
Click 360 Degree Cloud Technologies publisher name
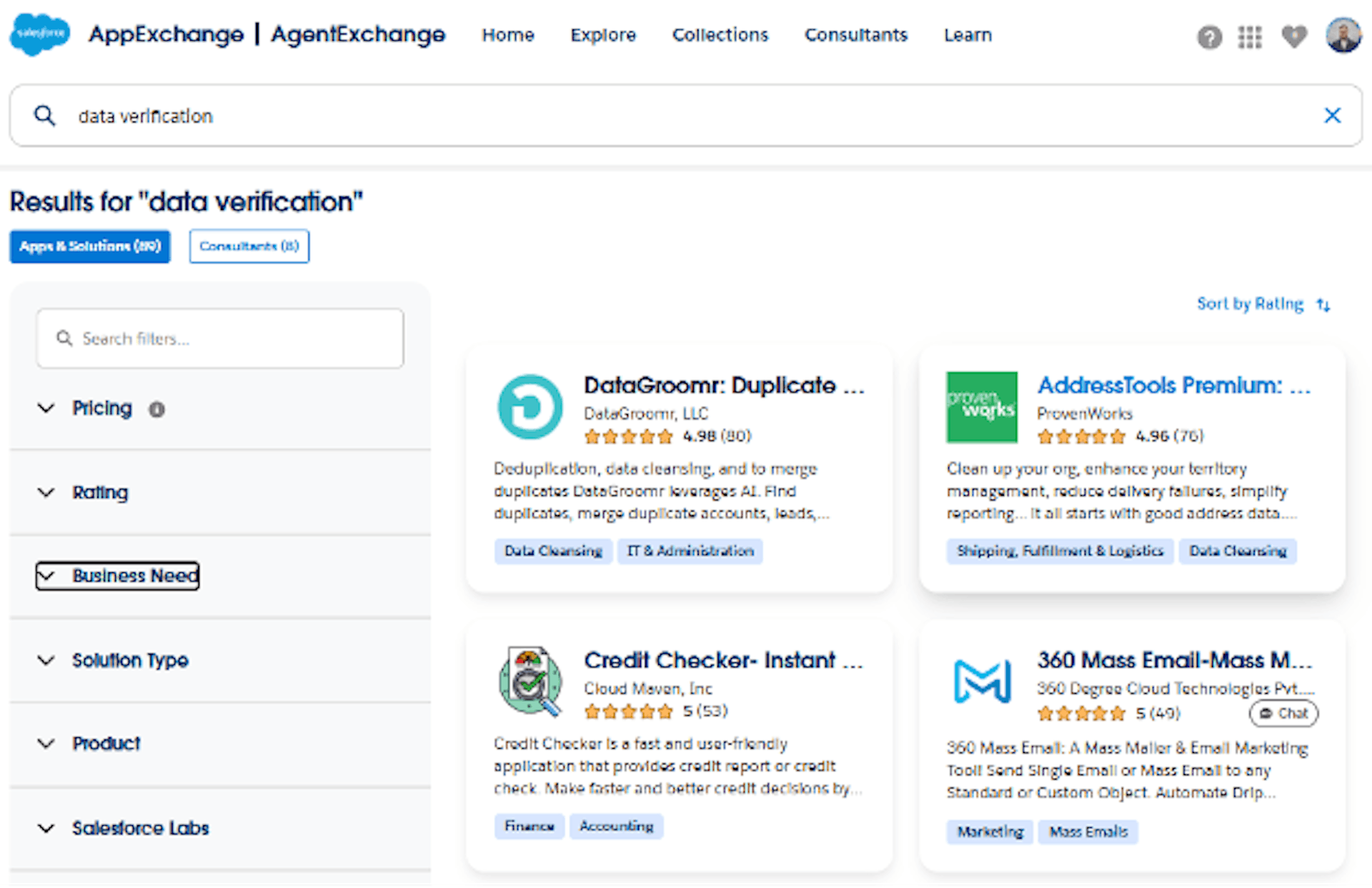pyautogui.click(x=1175, y=689)
